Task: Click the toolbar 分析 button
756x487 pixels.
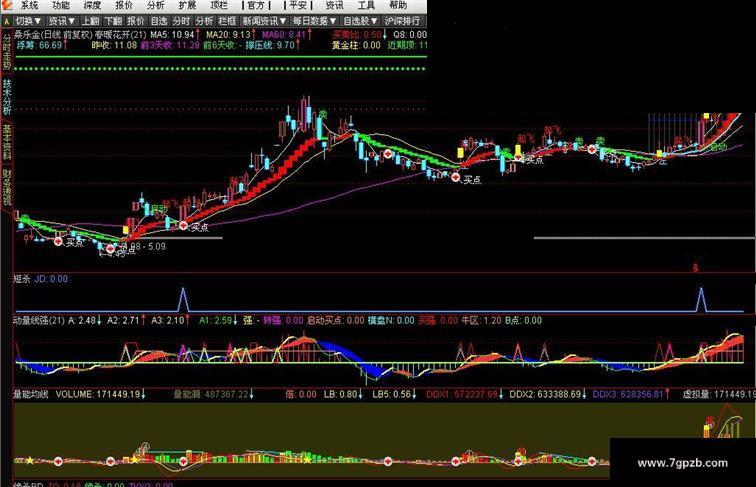Action: point(204,21)
